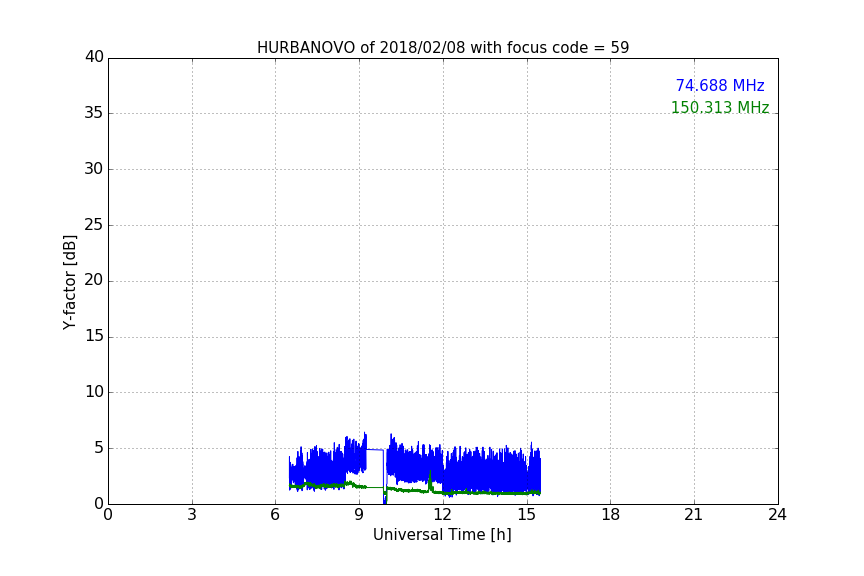Click the plot title HURBANOVO of 2018/02/08
Viewport: 864px width, 576px height.
443,47
